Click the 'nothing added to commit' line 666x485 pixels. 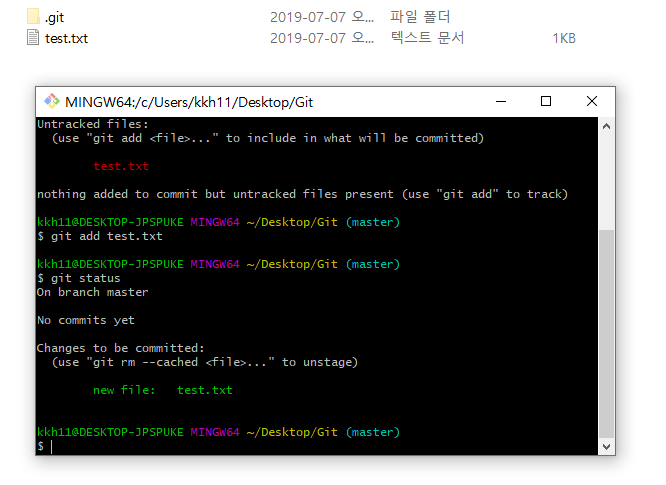pyautogui.click(x=302, y=194)
